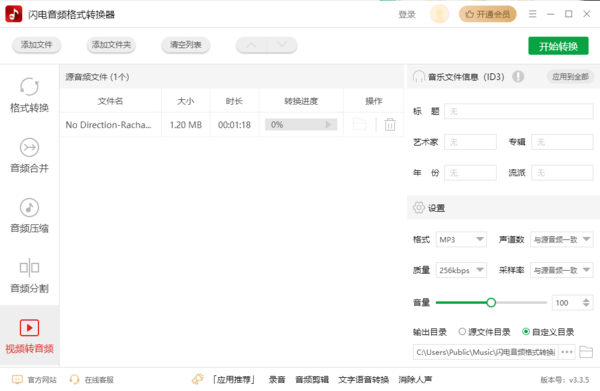Switch to 音频合并 audio merge
The width and height of the screenshot is (600, 391).
point(29,156)
